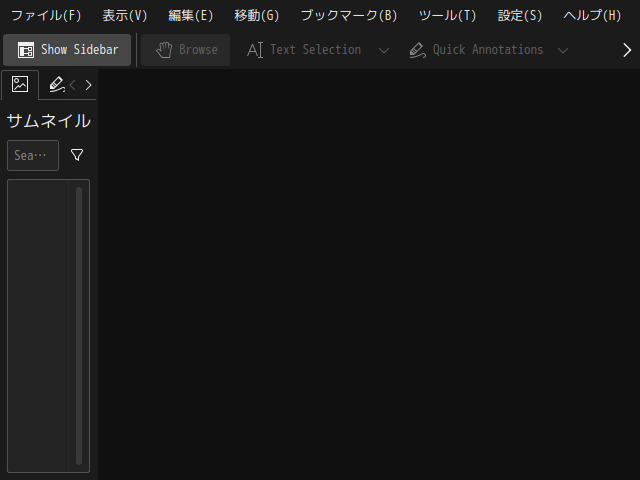Open the ツール(T) menu
This screenshot has height=480, width=640.
point(447,16)
